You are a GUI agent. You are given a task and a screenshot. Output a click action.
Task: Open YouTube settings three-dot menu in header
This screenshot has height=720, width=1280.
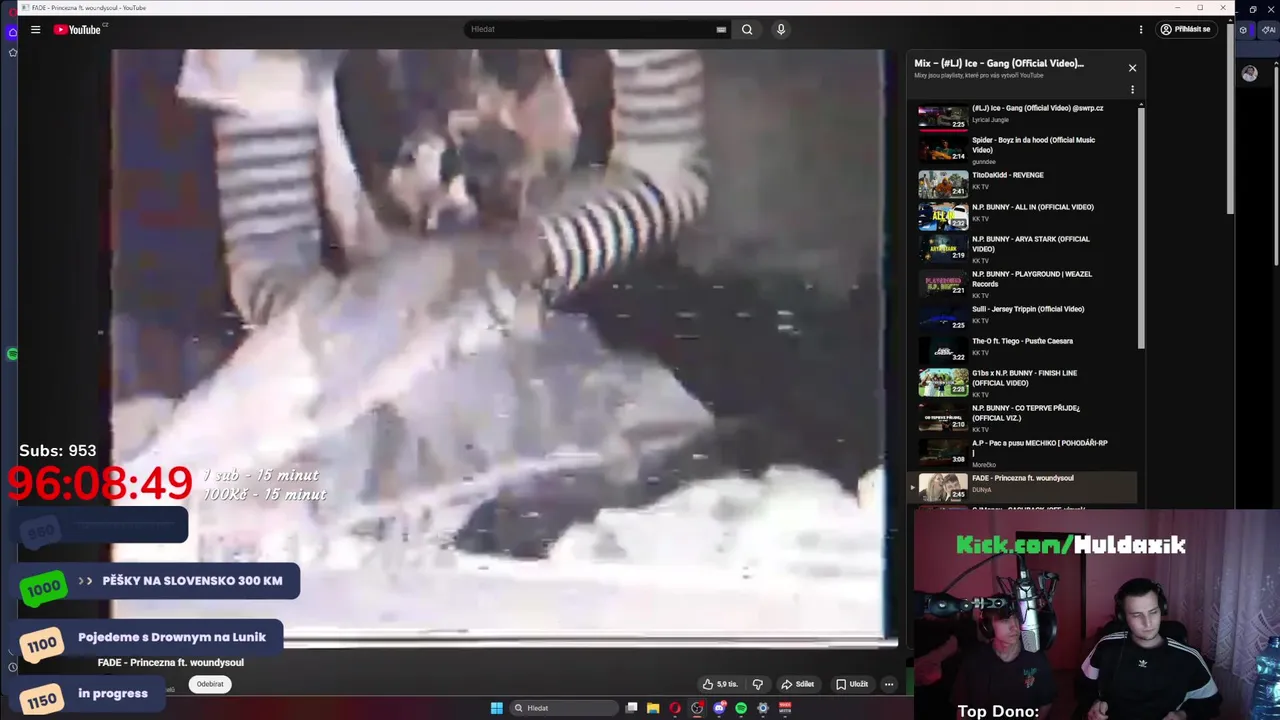coord(1141,29)
